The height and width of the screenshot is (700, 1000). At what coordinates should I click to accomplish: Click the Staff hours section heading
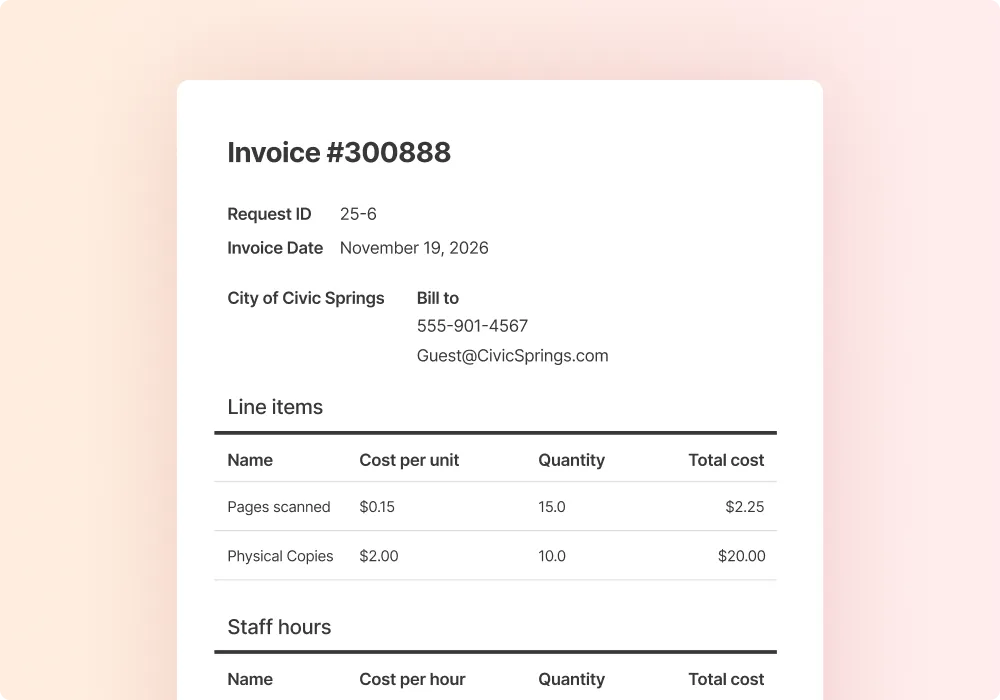coord(279,627)
